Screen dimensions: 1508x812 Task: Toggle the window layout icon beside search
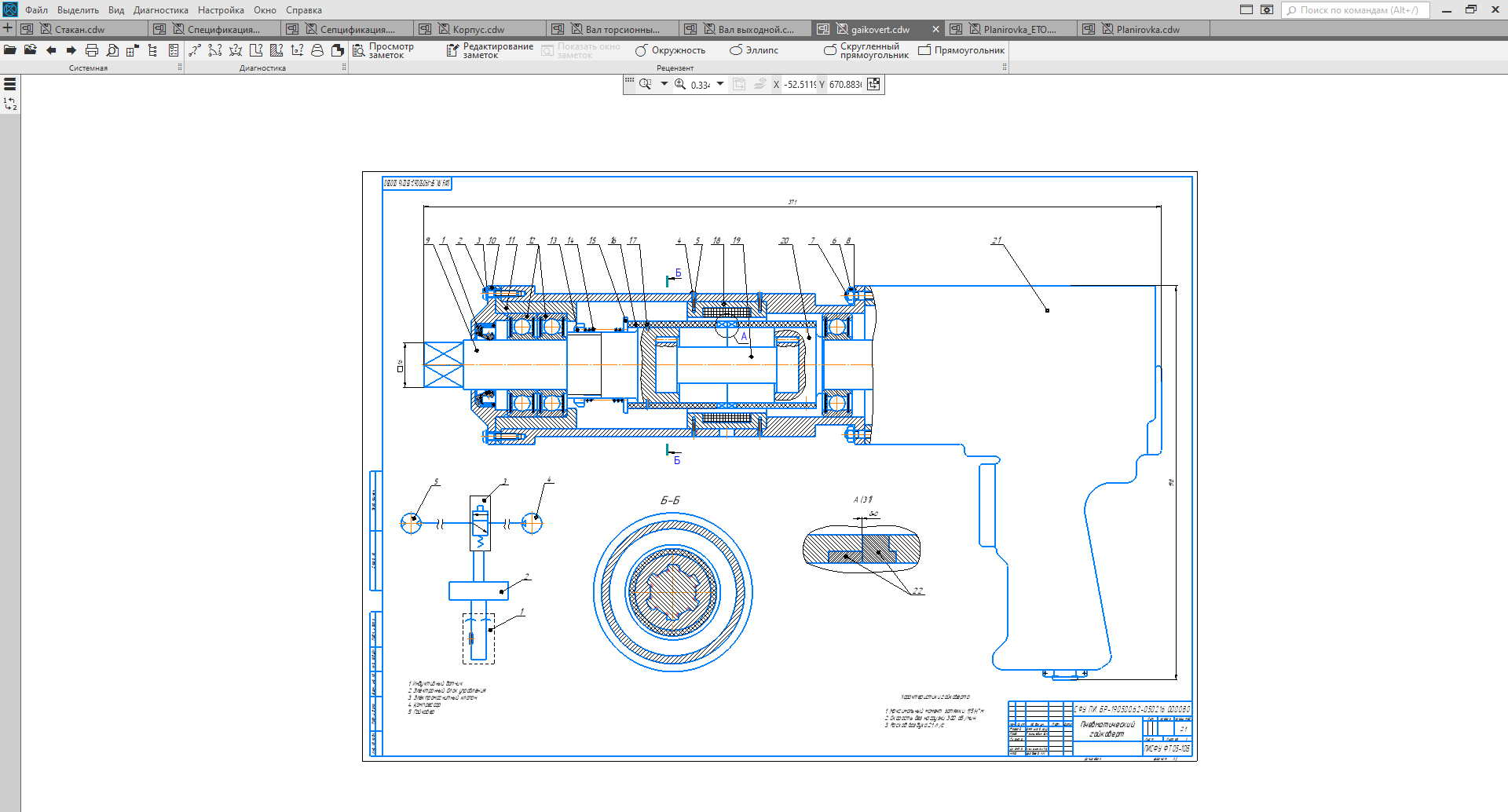click(1246, 9)
